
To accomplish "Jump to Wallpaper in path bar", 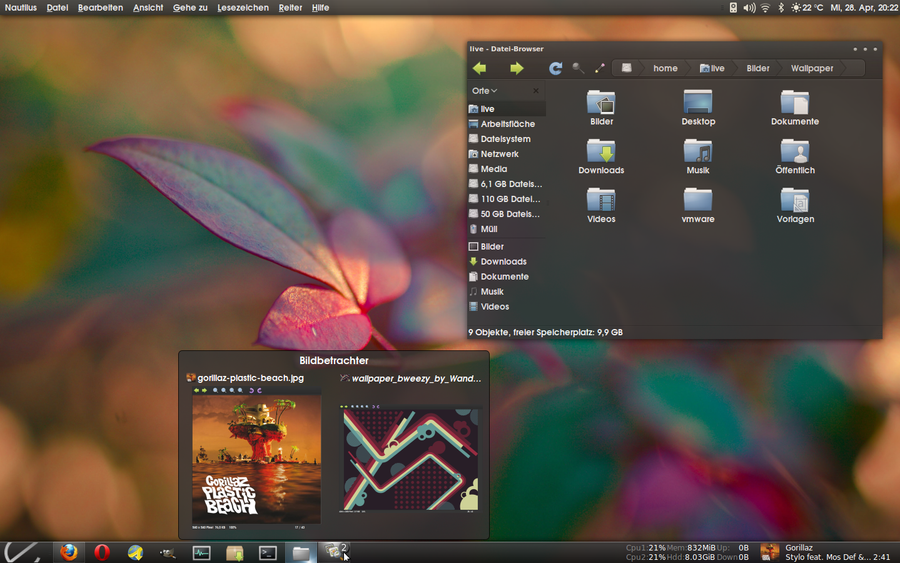I will click(812, 68).
